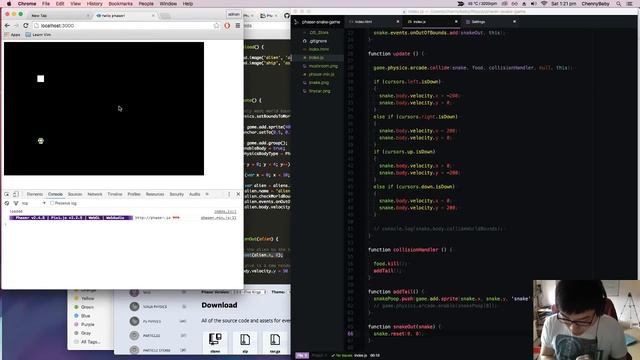Open a new tab with blank tab button

tap(165, 16)
